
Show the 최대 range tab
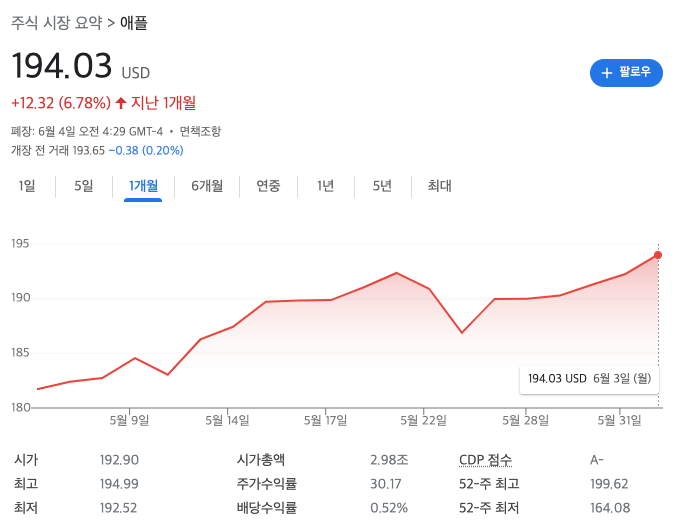coord(440,186)
